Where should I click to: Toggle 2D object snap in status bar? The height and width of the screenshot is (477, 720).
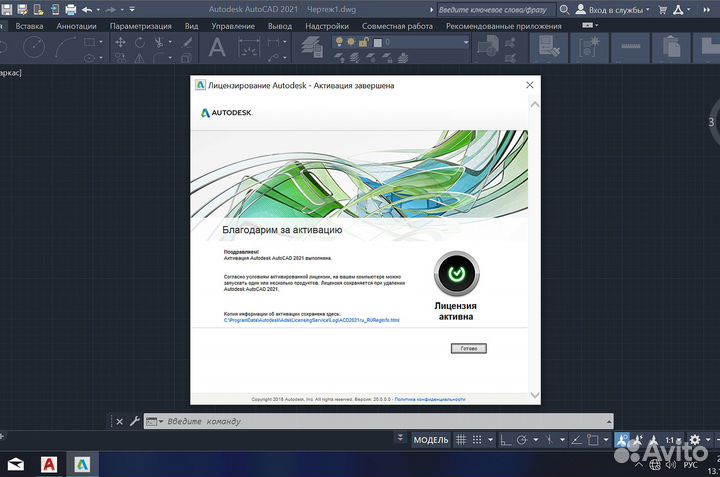pyautogui.click(x=593, y=440)
